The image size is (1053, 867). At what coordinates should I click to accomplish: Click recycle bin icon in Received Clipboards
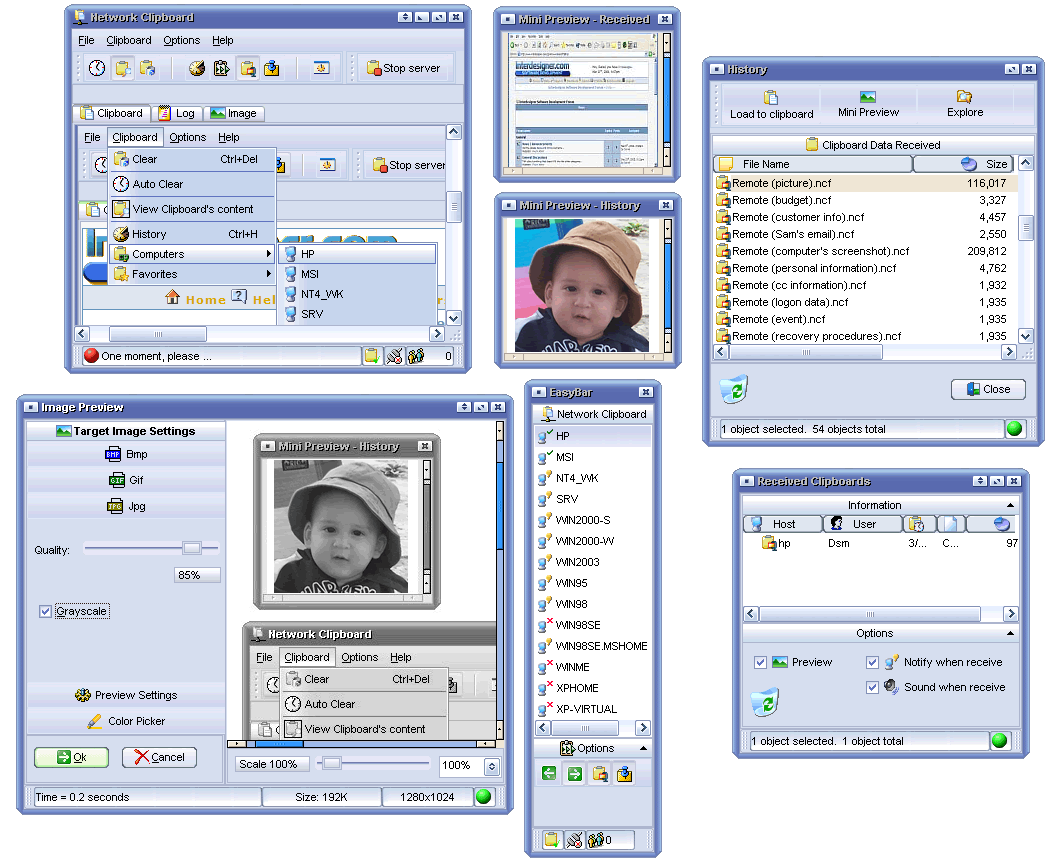(765, 703)
